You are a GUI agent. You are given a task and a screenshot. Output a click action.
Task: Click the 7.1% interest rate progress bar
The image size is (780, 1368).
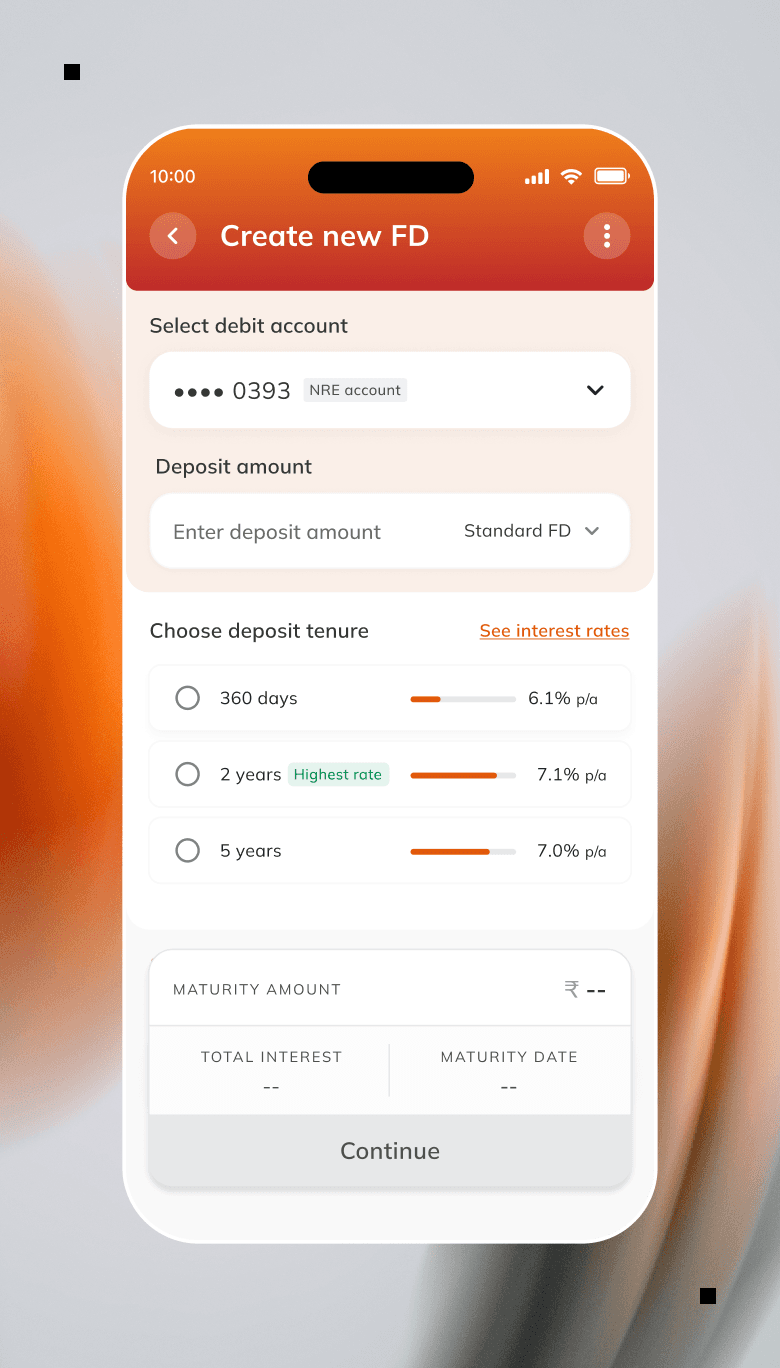tap(462, 774)
